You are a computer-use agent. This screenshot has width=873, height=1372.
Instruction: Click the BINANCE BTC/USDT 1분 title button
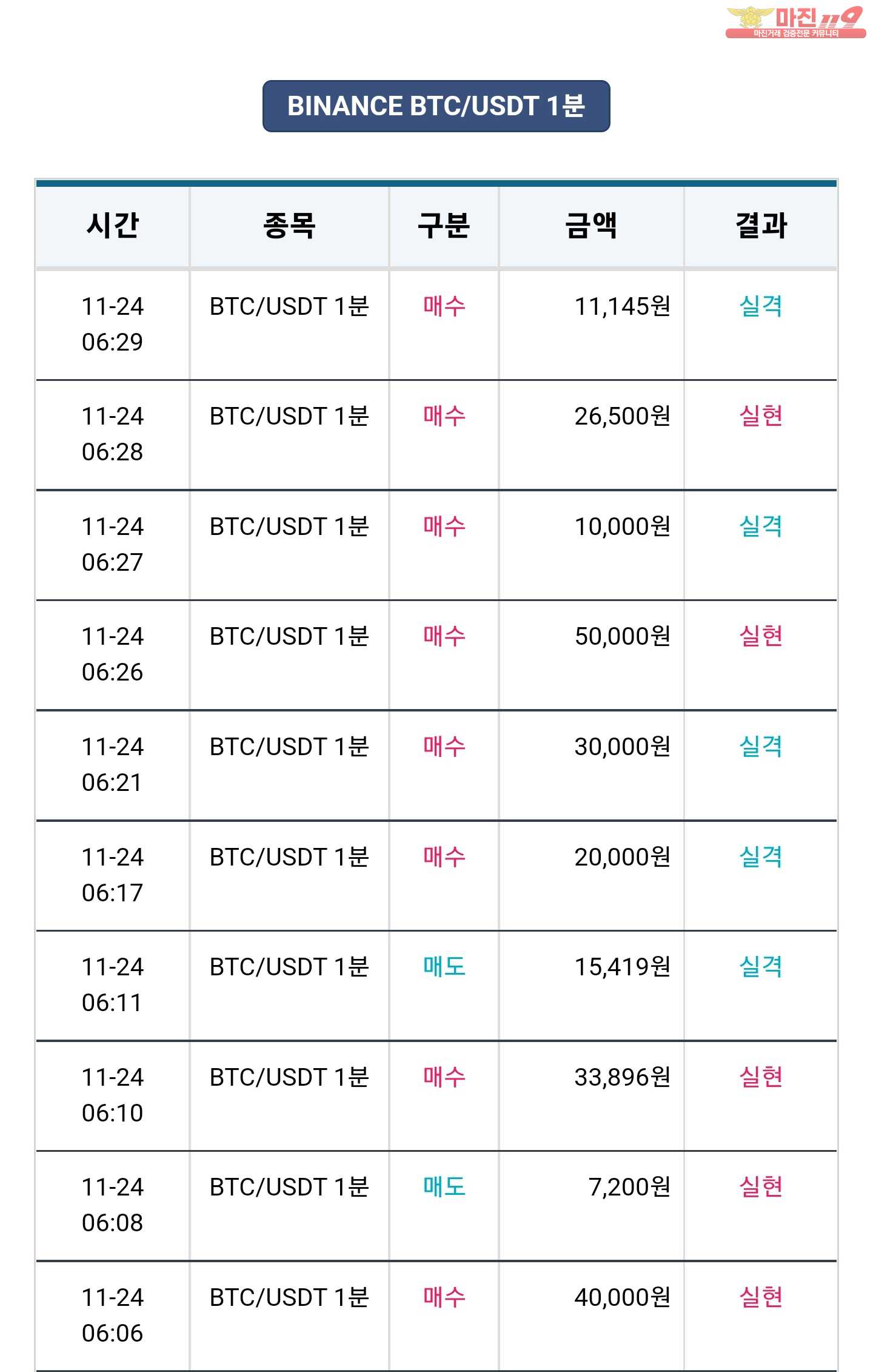coord(436,106)
